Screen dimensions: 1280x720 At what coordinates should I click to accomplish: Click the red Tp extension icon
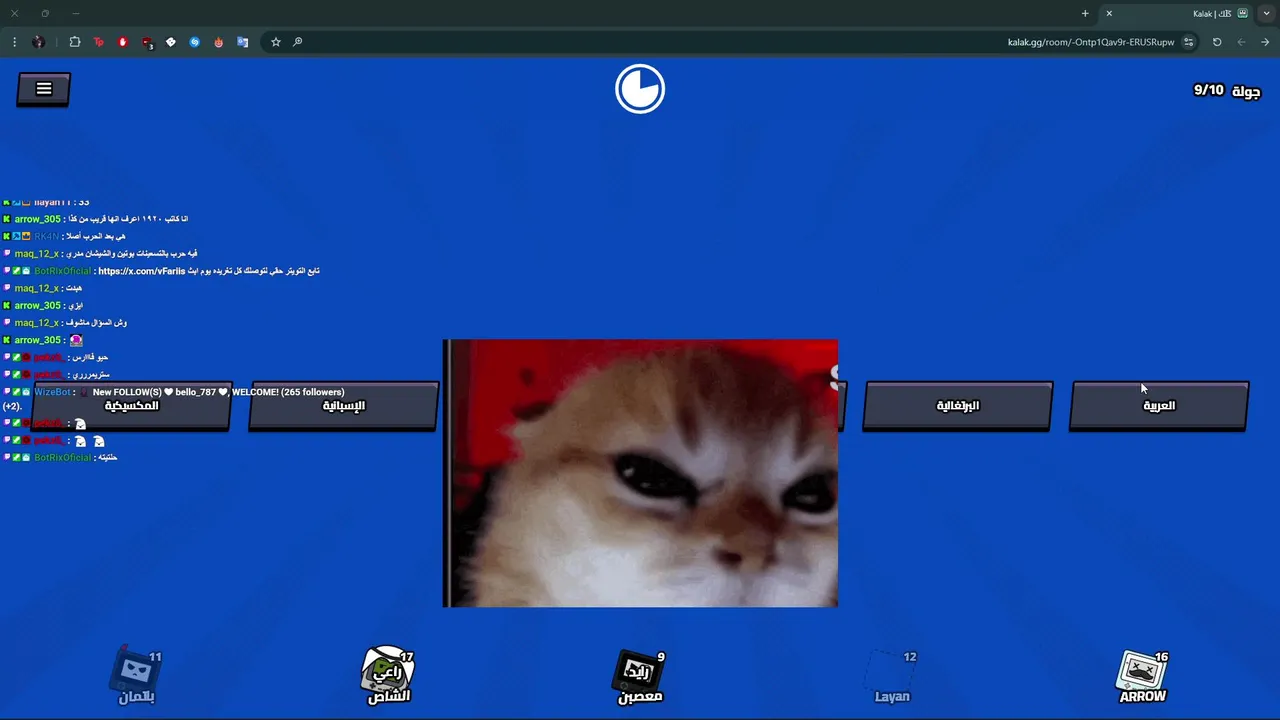(x=99, y=42)
